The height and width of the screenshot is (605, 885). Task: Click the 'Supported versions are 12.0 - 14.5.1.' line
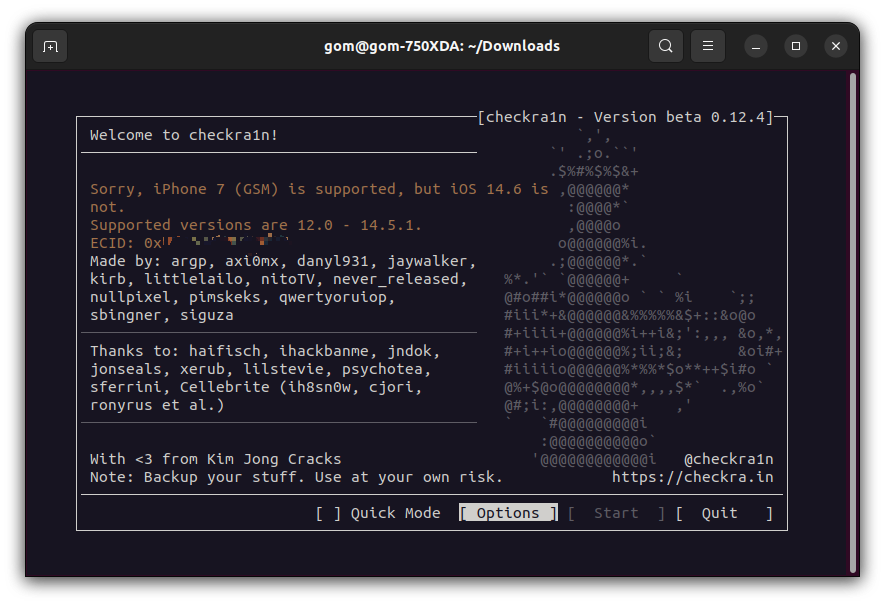coord(256,225)
